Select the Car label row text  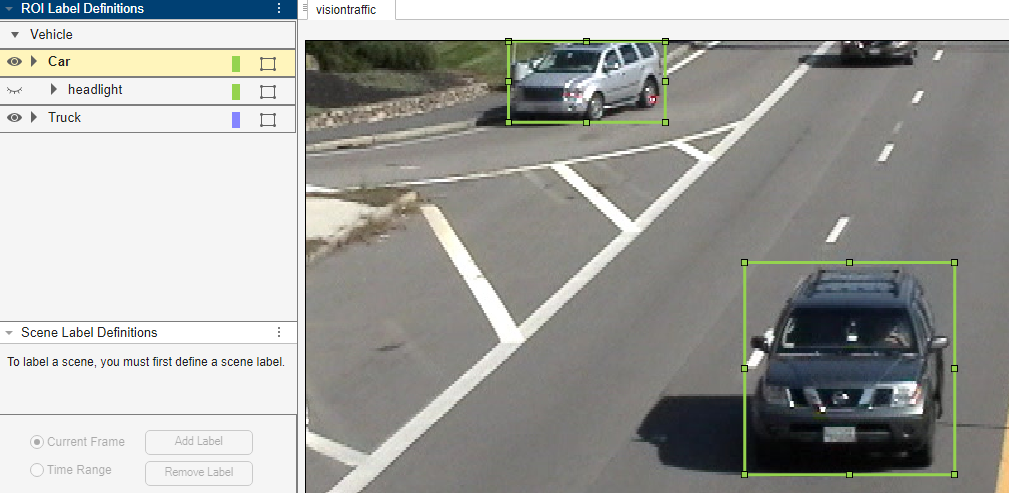(x=59, y=62)
